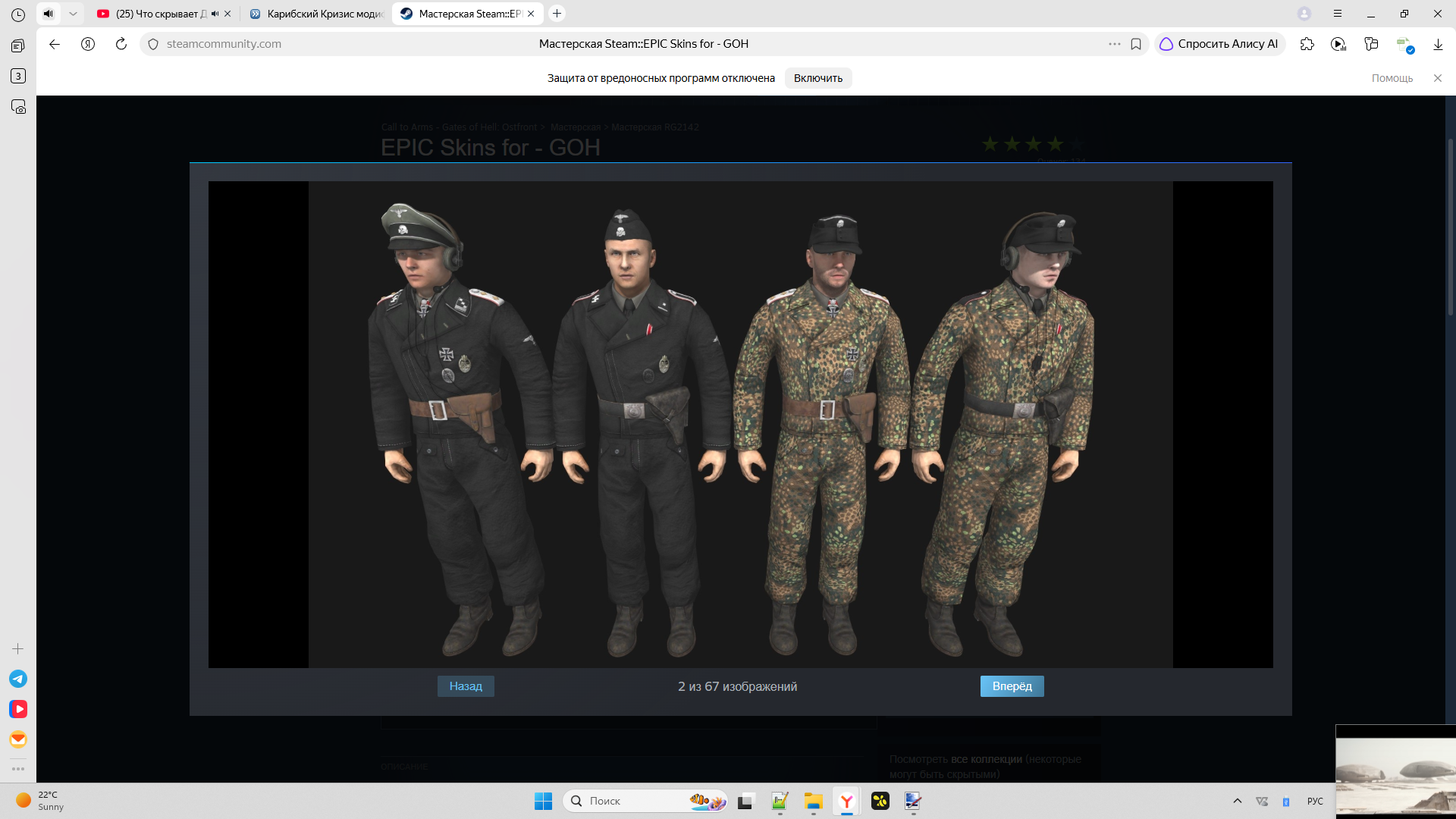Click "Спросить Алису AI" button
Screen dimensions: 1456x819
coord(1219,44)
